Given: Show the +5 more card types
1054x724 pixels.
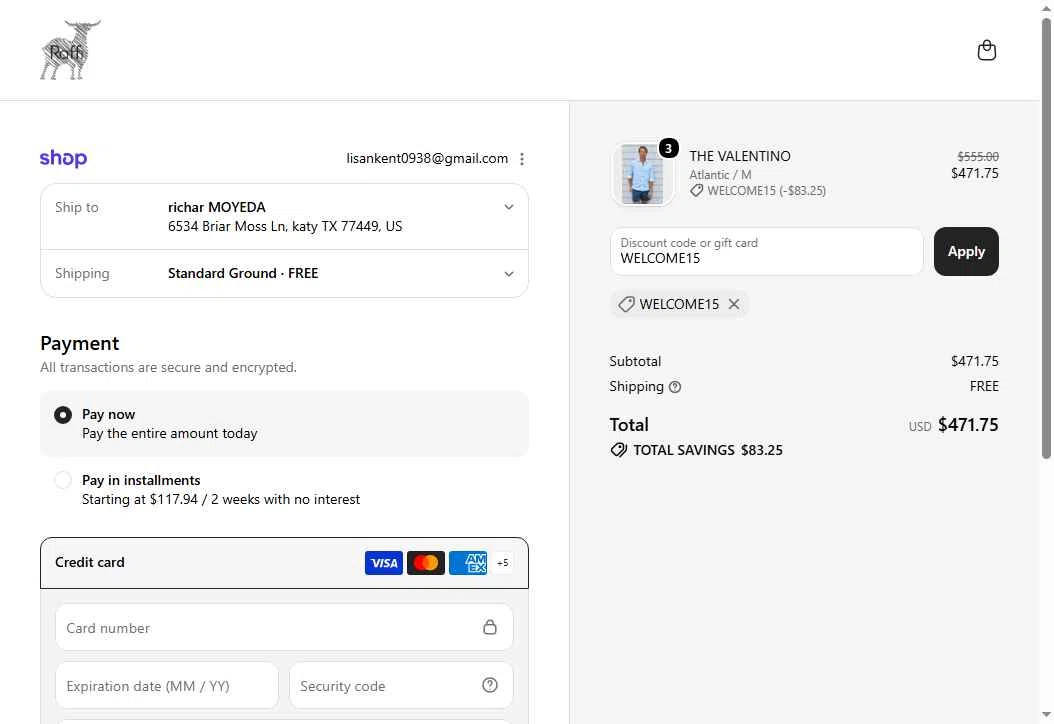Looking at the screenshot, I should (502, 563).
